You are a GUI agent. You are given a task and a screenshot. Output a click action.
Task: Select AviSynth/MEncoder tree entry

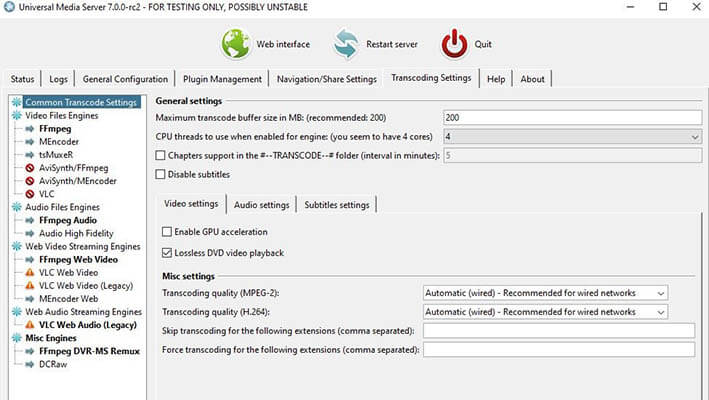78,181
